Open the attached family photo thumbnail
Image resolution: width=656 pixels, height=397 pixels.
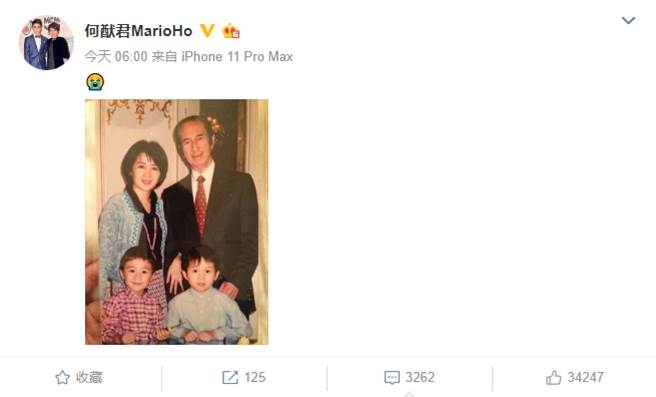tap(177, 222)
